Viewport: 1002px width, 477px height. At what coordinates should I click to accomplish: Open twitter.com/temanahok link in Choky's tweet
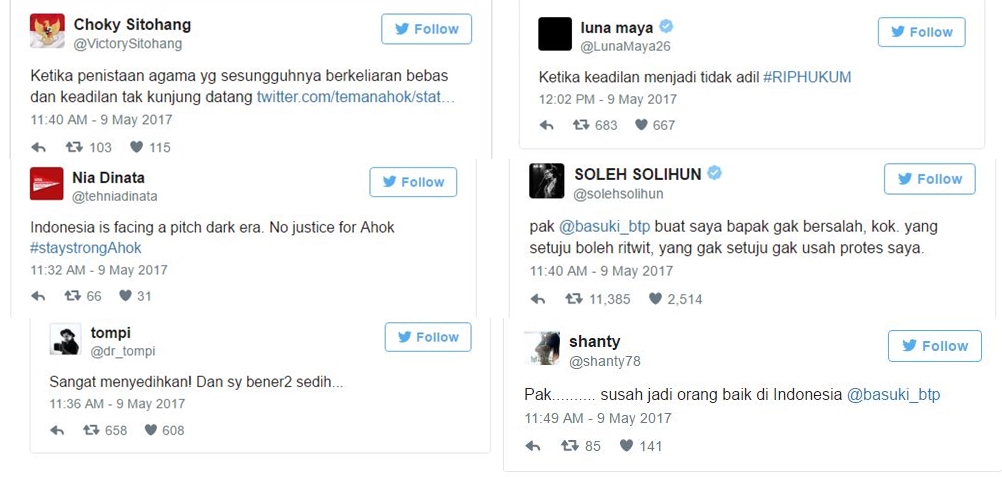(x=356, y=98)
